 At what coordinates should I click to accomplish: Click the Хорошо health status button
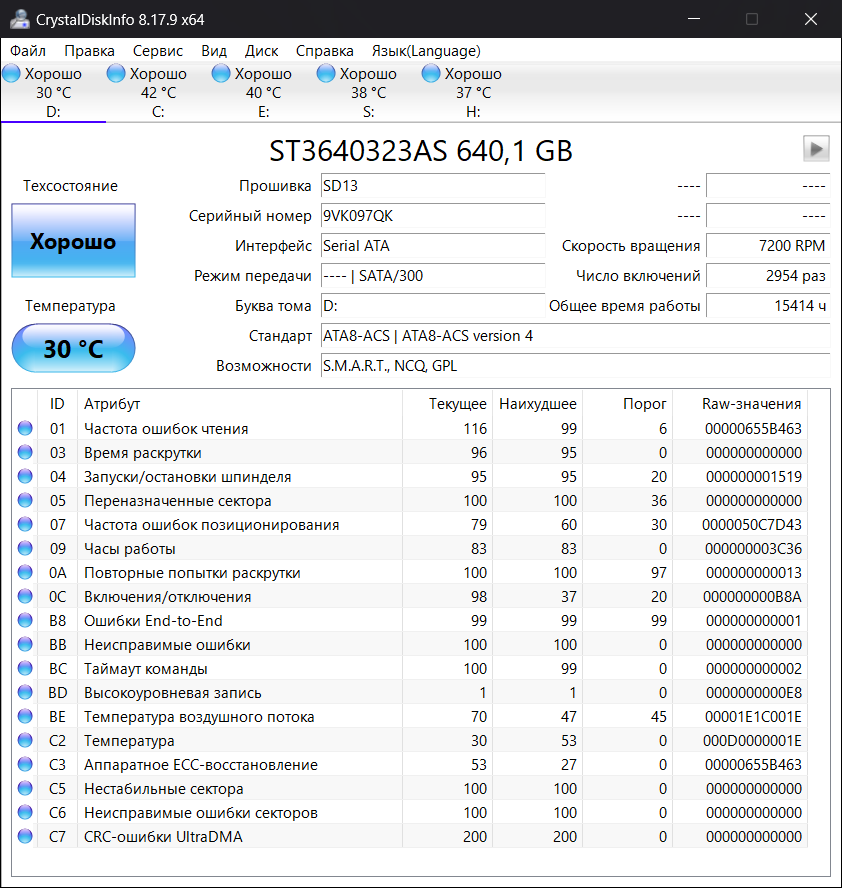coord(74,241)
